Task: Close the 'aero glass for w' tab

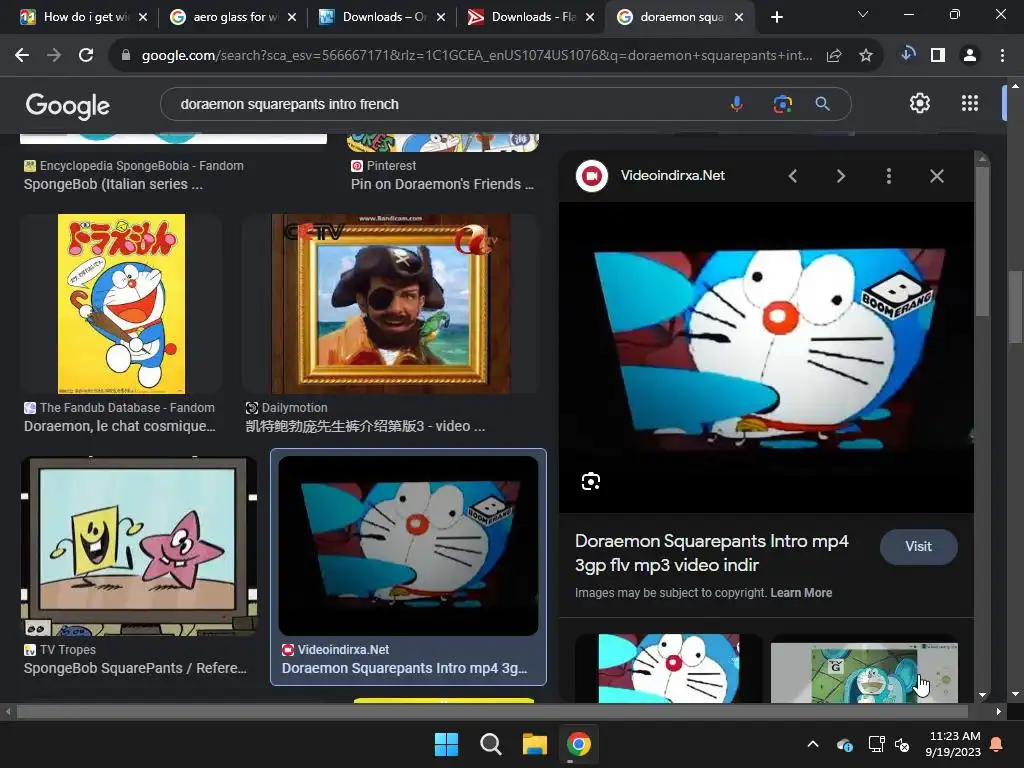Action: pos(292,17)
